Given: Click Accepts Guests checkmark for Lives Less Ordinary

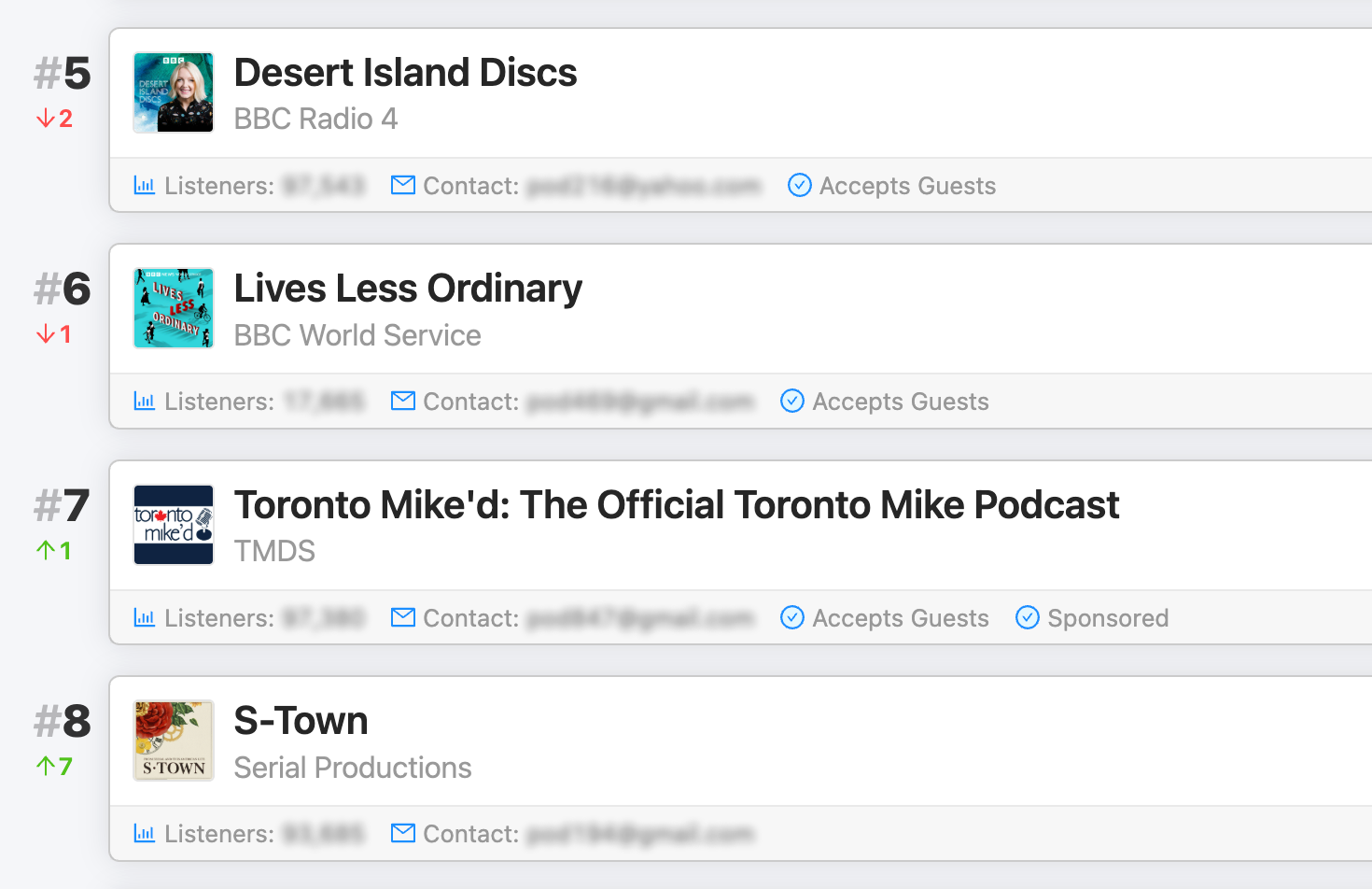Looking at the screenshot, I should 792,401.
